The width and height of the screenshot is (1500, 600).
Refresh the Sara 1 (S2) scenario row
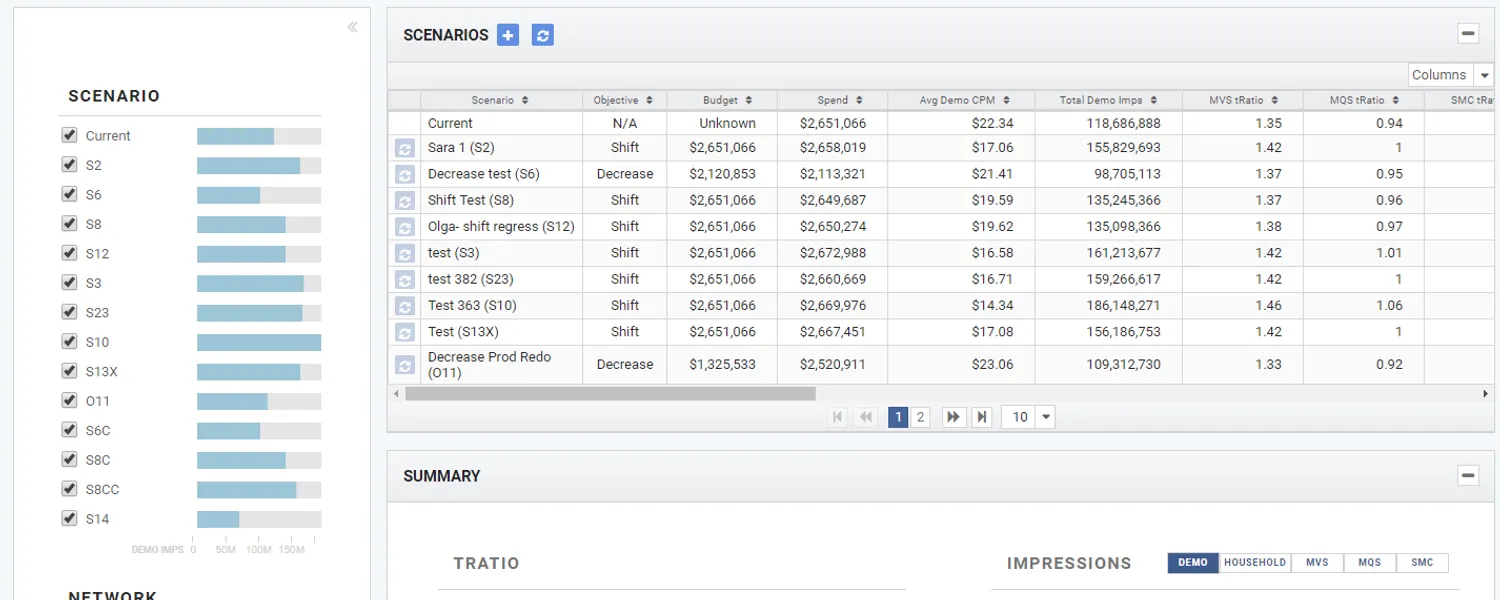[x=405, y=148]
